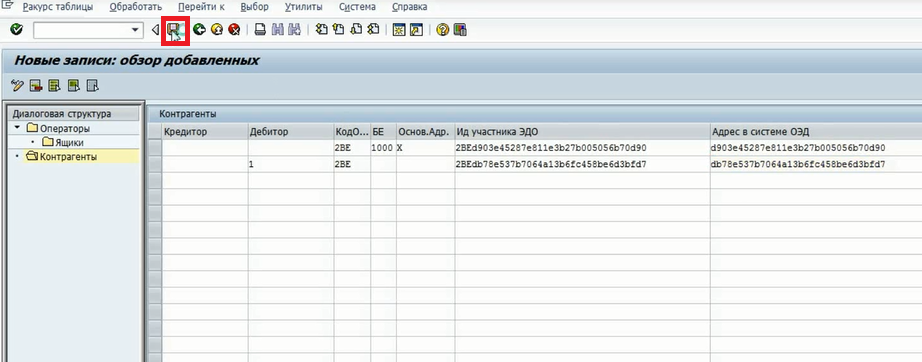
Task: Open the command field dropdown arrow
Action: [x=136, y=29]
